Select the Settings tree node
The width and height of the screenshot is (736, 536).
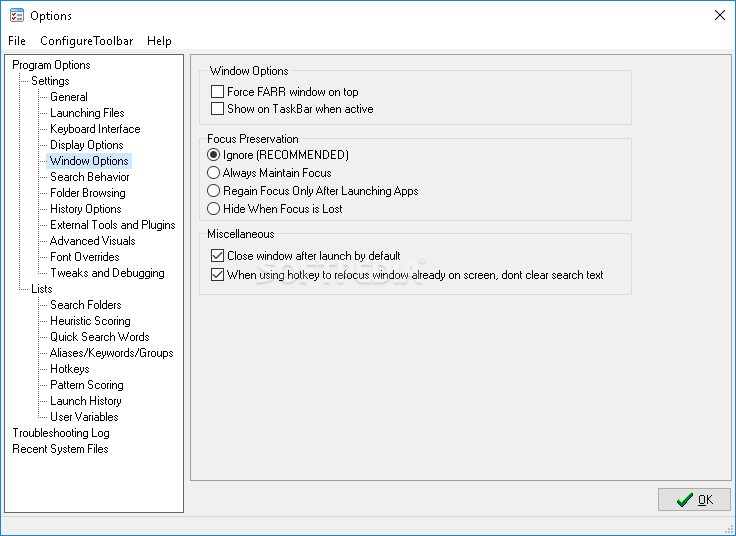50,81
